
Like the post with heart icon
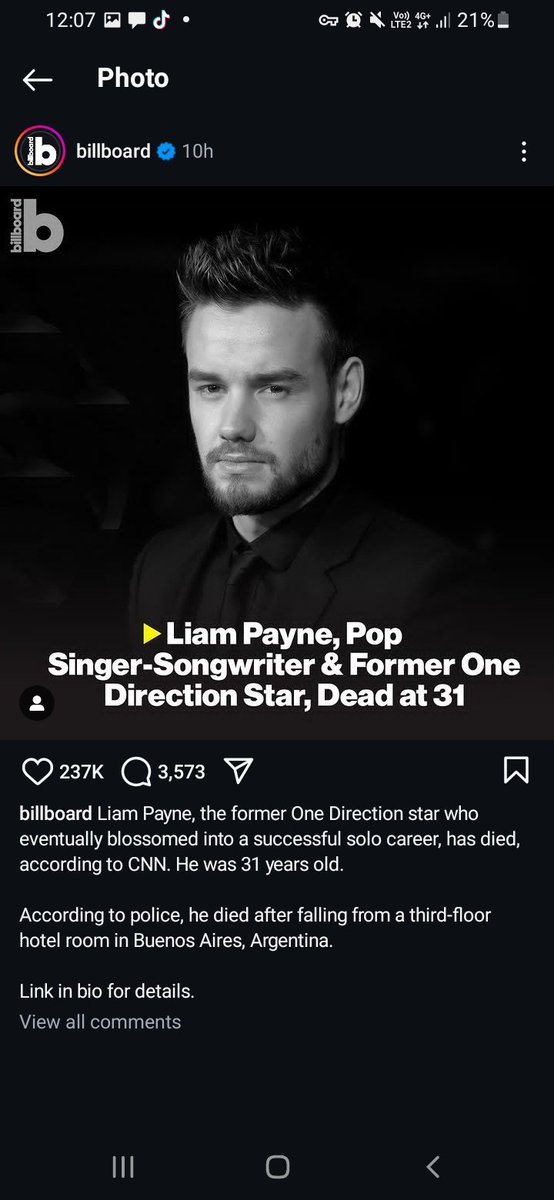(37, 771)
